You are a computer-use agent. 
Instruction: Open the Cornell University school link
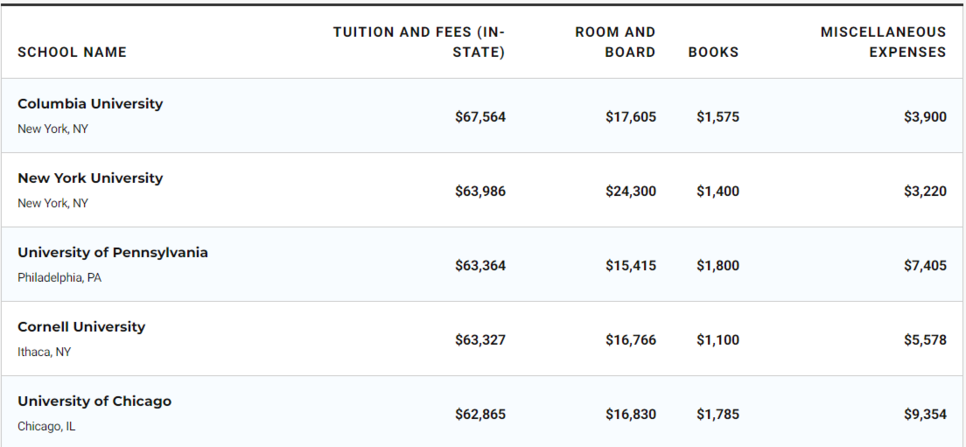click(81, 327)
